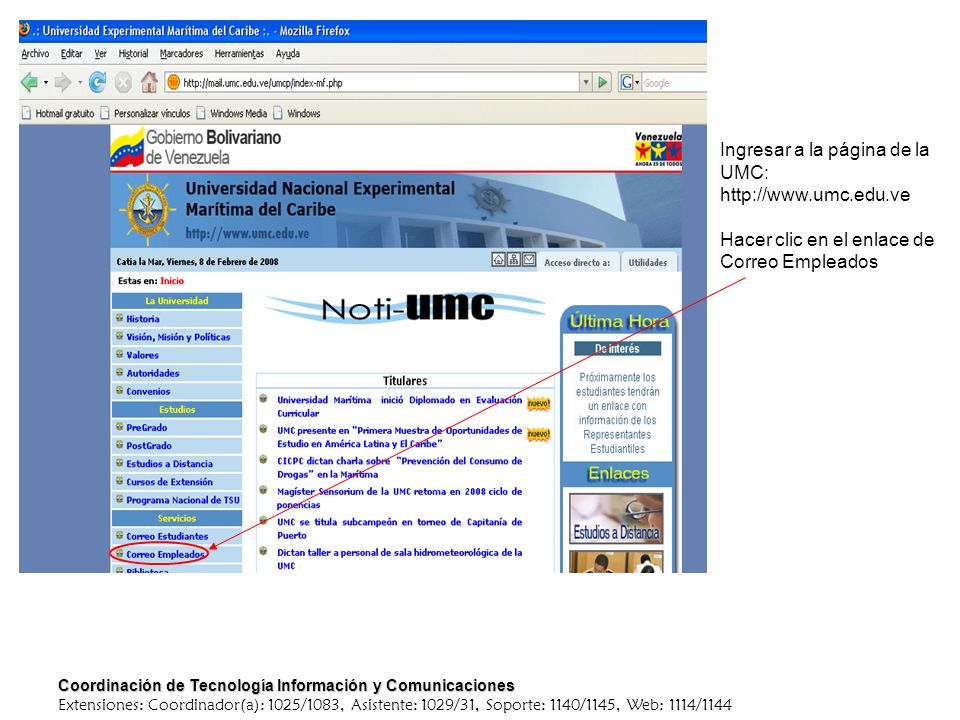Open the Valores link
Screen dimensions: 960x720
pos(142,355)
